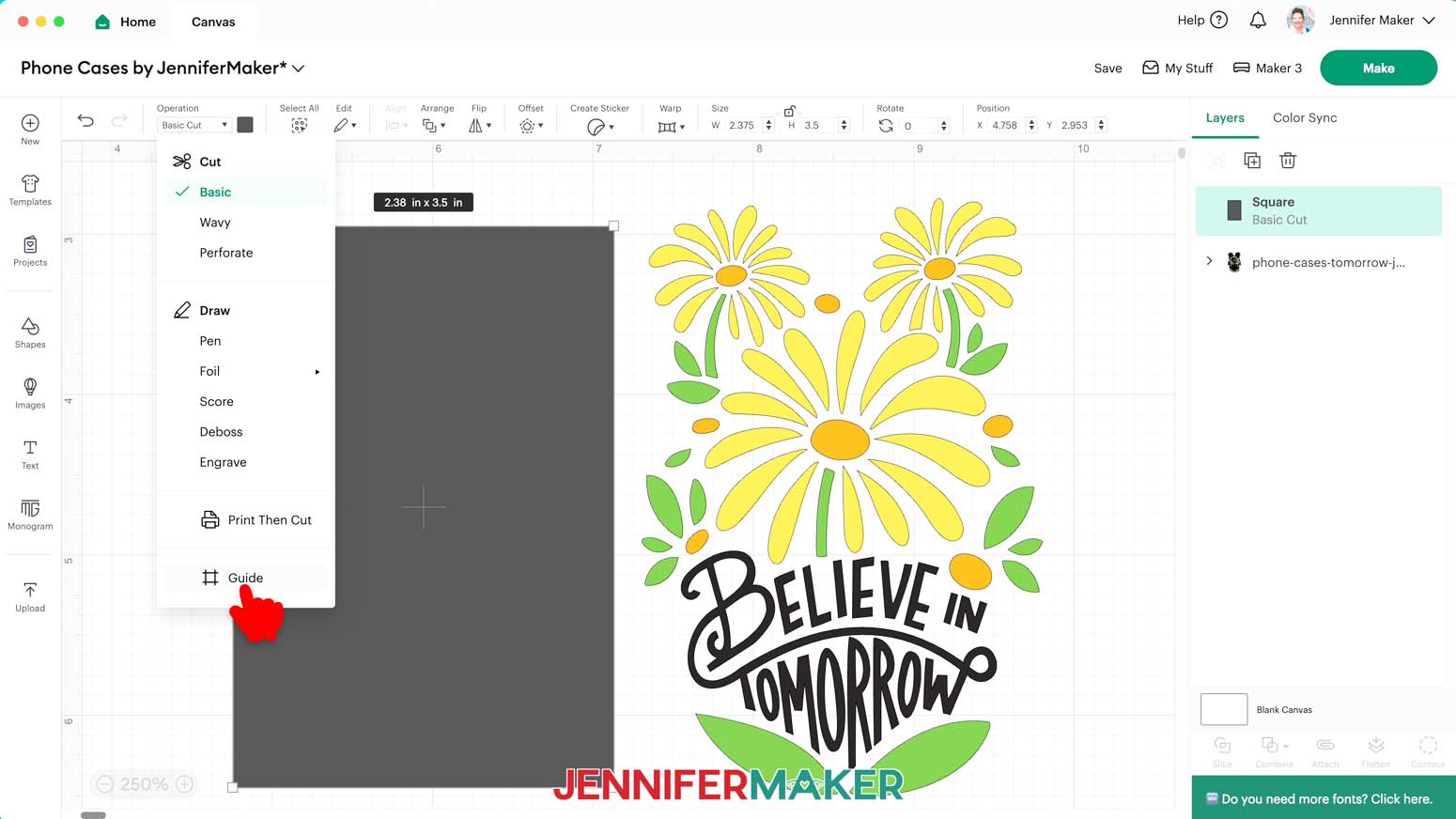The width and height of the screenshot is (1456, 819).
Task: Open the Projects panel
Action: click(30, 251)
